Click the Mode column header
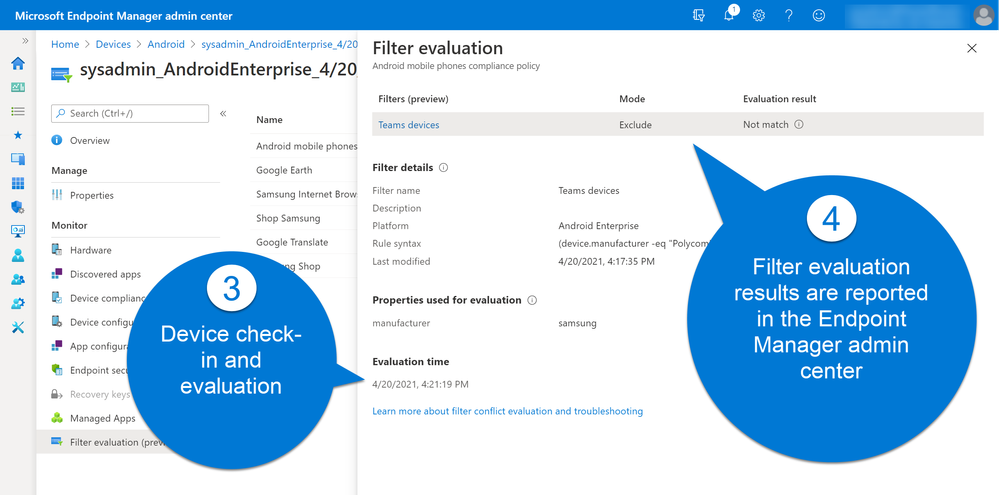This screenshot has height=495, width=999. pos(632,99)
